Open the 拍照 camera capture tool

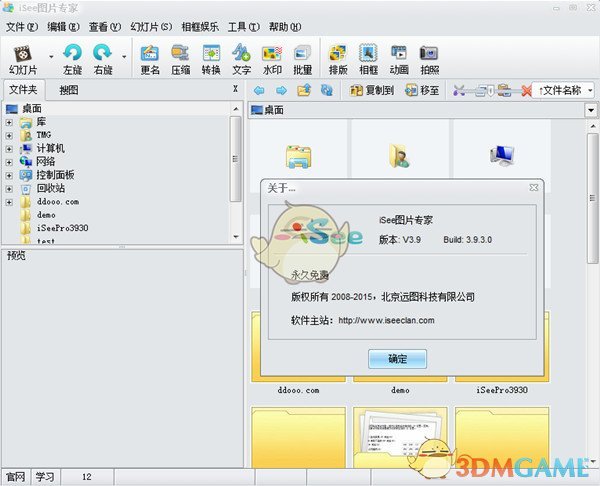(x=429, y=59)
